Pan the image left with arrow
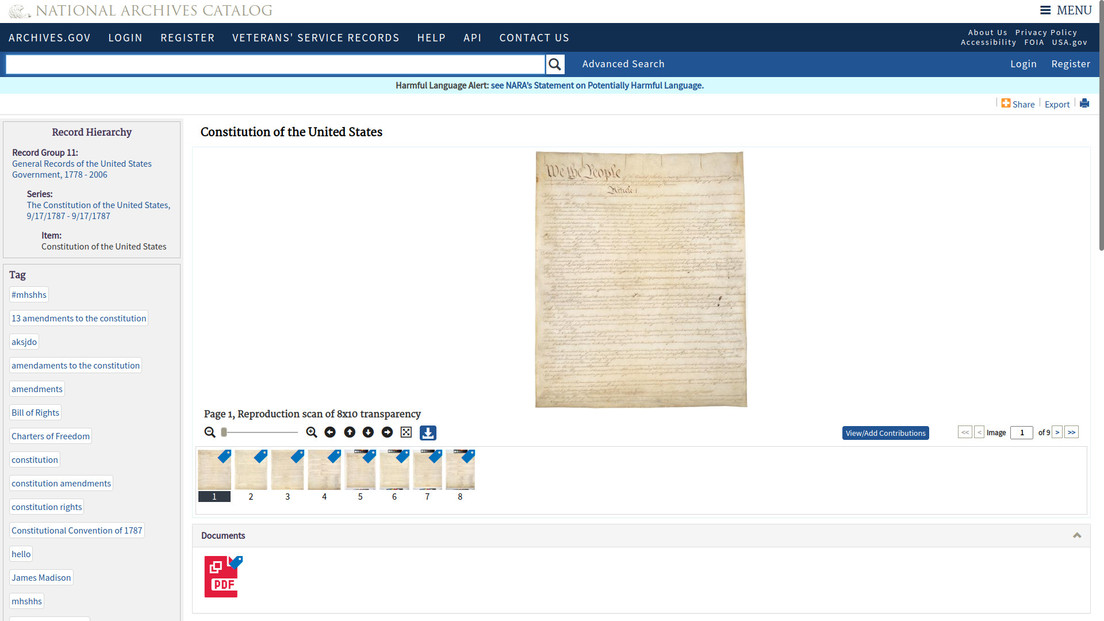 pos(330,432)
